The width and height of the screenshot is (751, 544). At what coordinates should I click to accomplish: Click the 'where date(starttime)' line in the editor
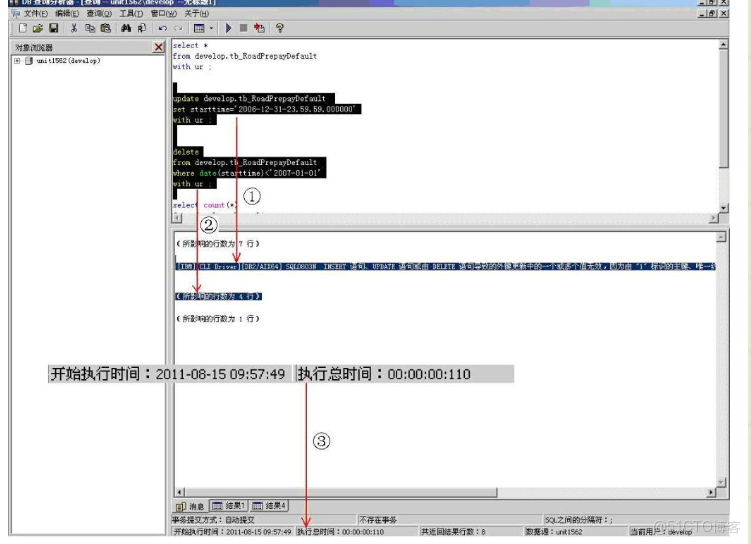(x=249, y=173)
